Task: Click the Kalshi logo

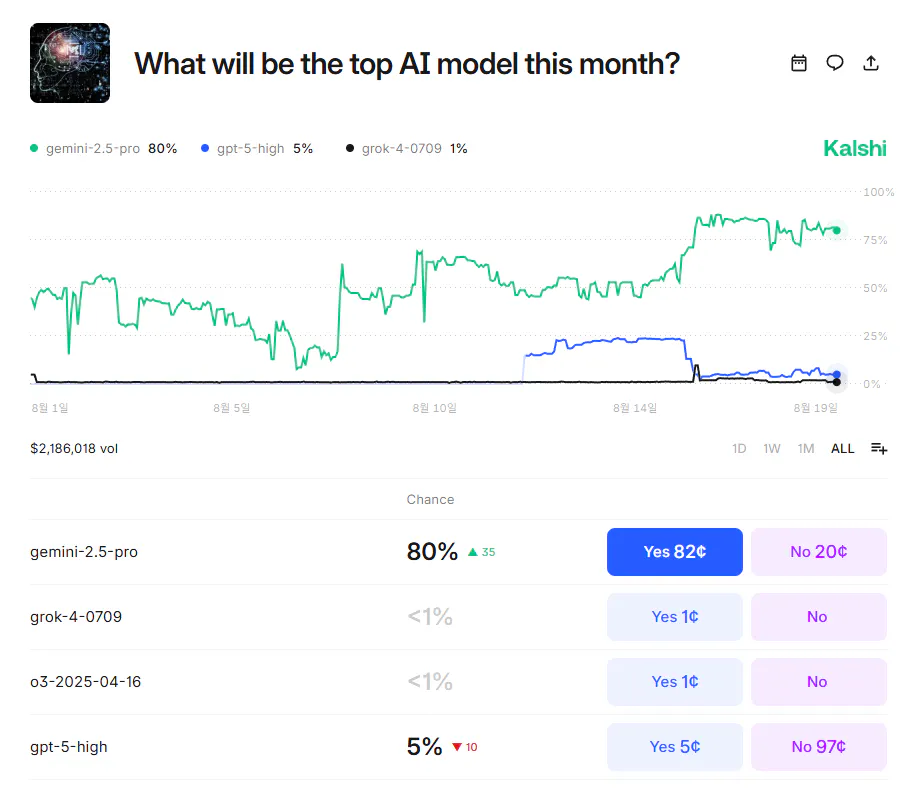Action: click(854, 149)
